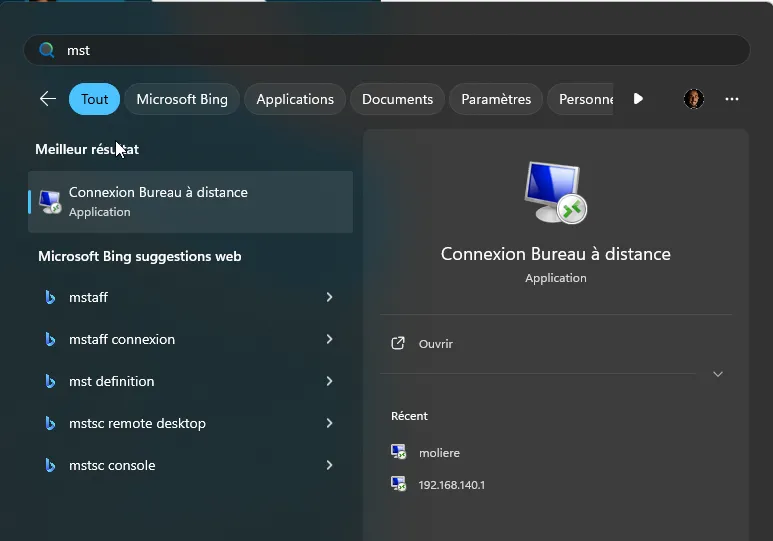Expand the mstsc remote desktop chevron
Image resolution: width=773 pixels, height=541 pixels.
[329, 423]
